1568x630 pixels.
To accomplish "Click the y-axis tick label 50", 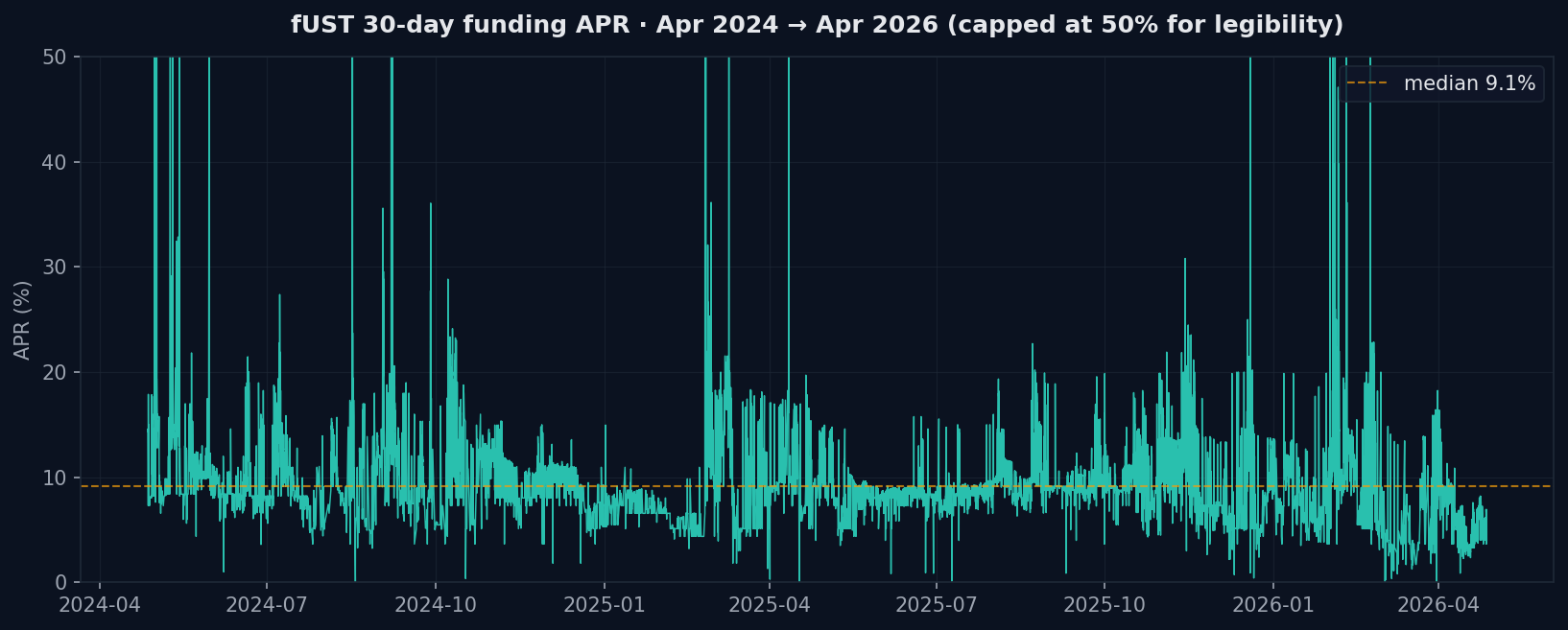I will (x=55, y=58).
